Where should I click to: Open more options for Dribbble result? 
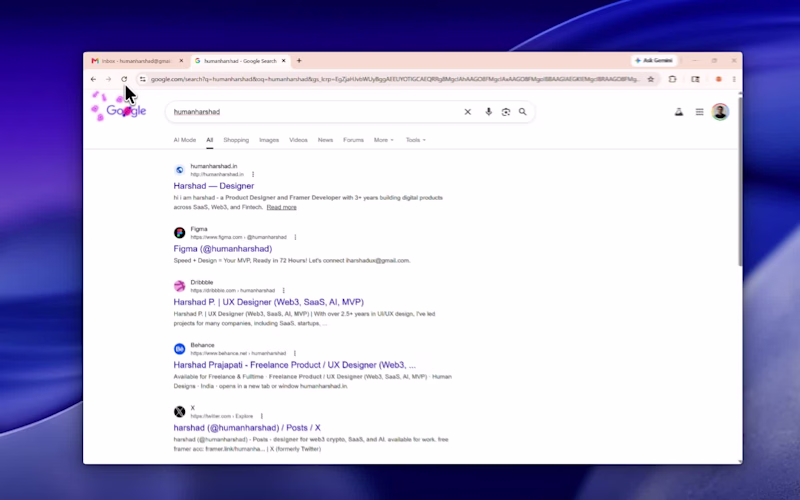pos(284,290)
